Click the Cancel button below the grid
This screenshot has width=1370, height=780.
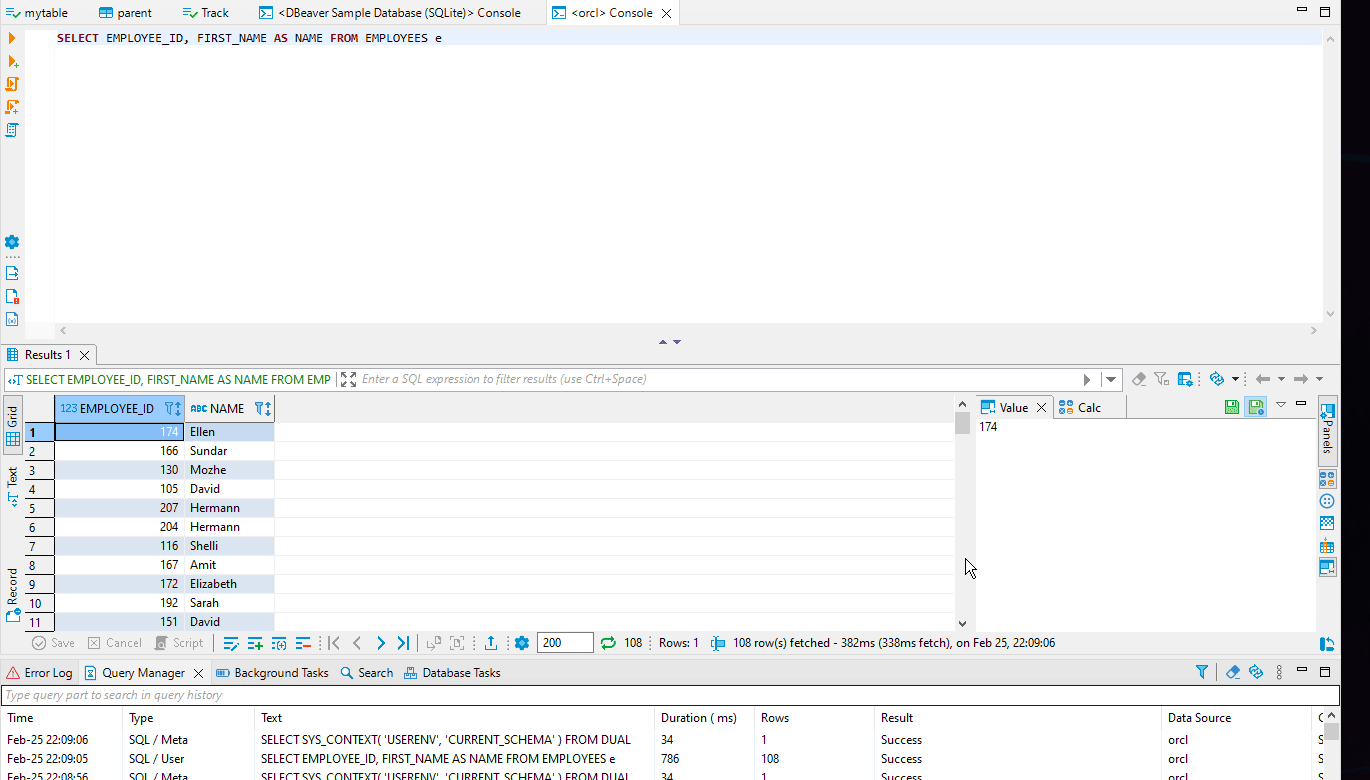coord(114,643)
